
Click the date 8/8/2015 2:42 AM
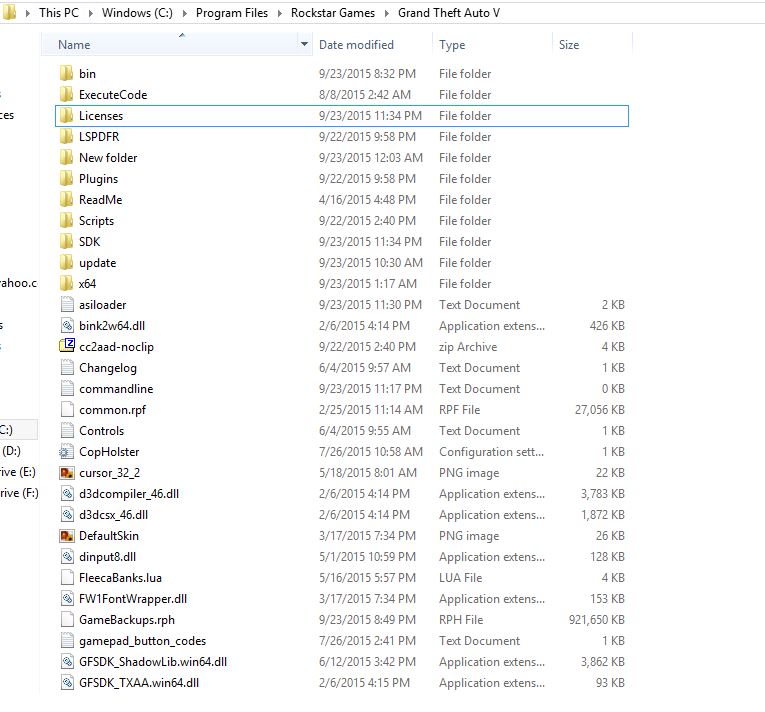click(x=365, y=95)
